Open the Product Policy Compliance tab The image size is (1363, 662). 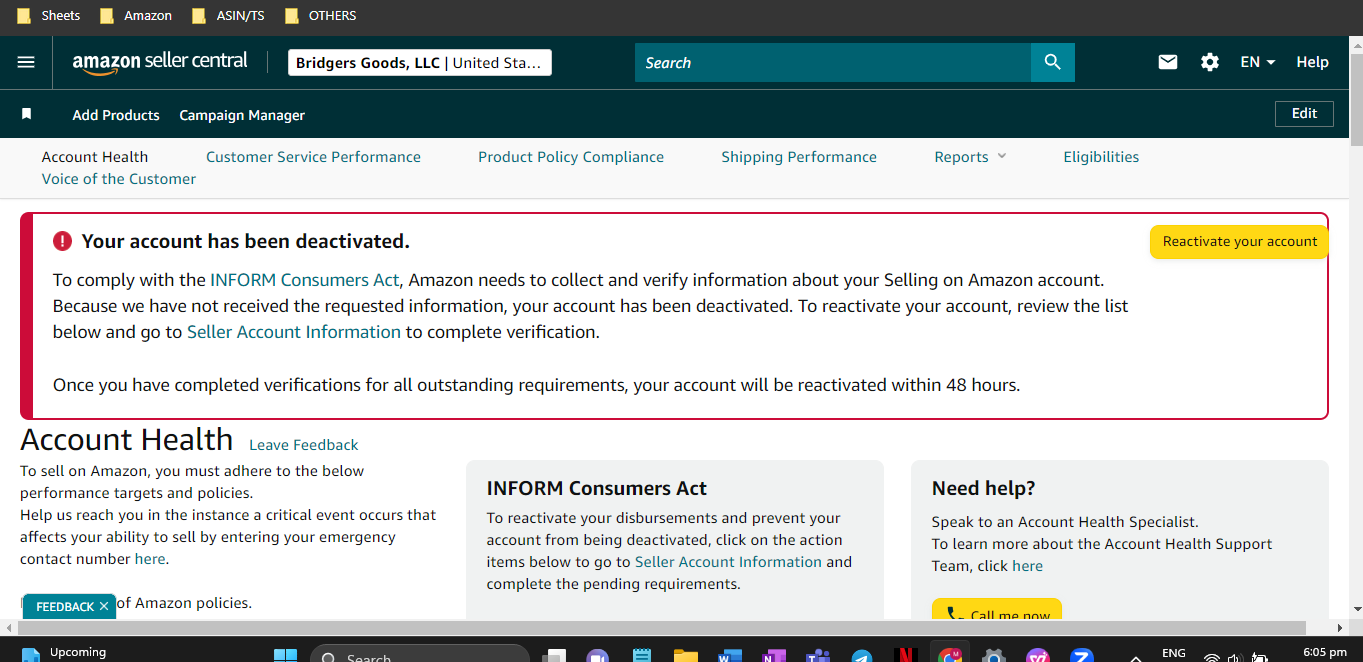click(x=571, y=157)
